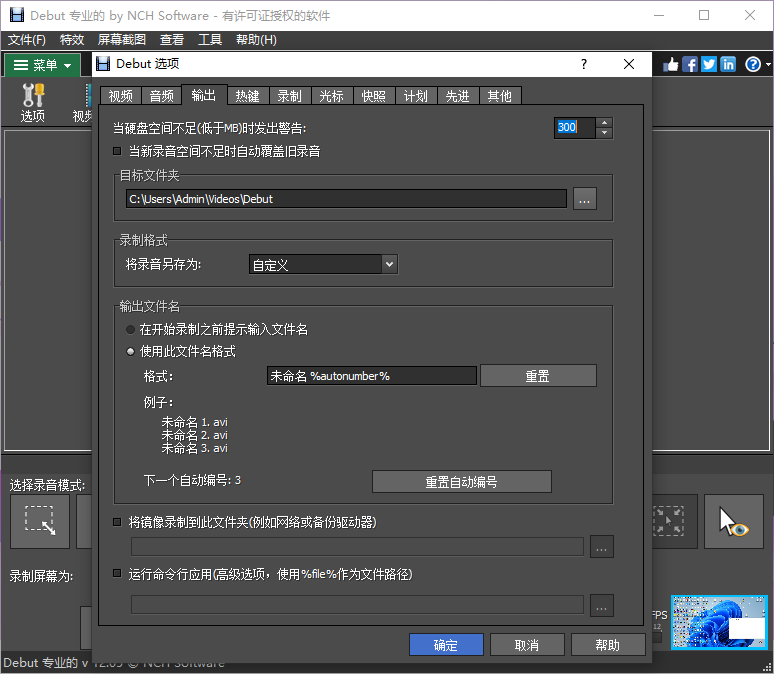Open the 屏幕截图 menu in menu bar
This screenshot has width=774, height=674.
[122, 40]
